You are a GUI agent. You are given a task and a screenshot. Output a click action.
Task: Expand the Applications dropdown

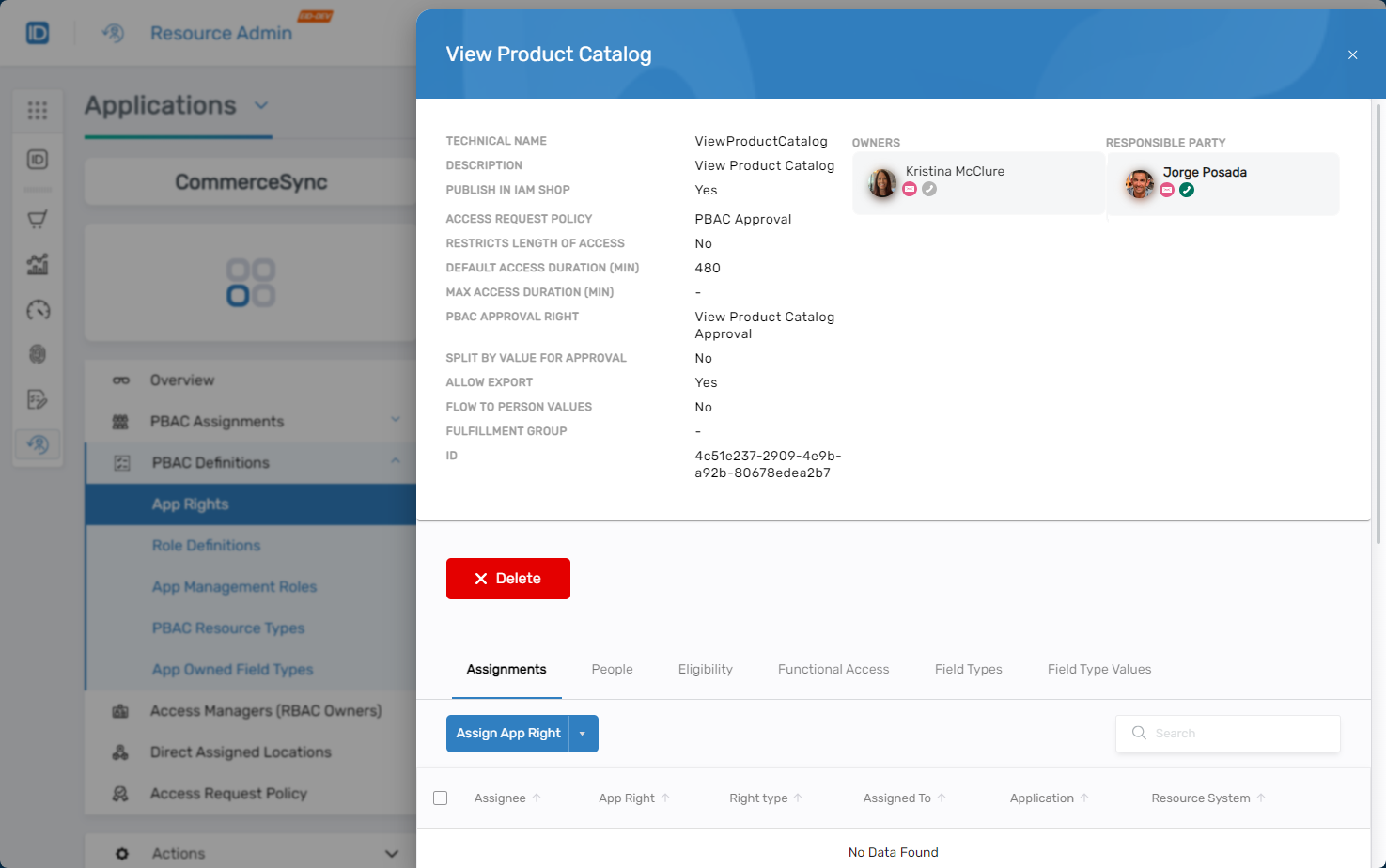pos(261,106)
